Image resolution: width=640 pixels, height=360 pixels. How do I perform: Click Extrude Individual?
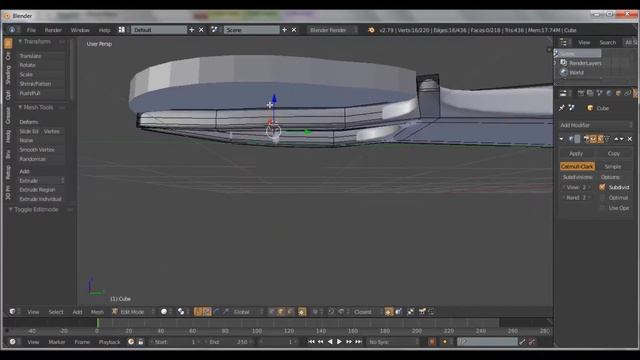coord(41,199)
